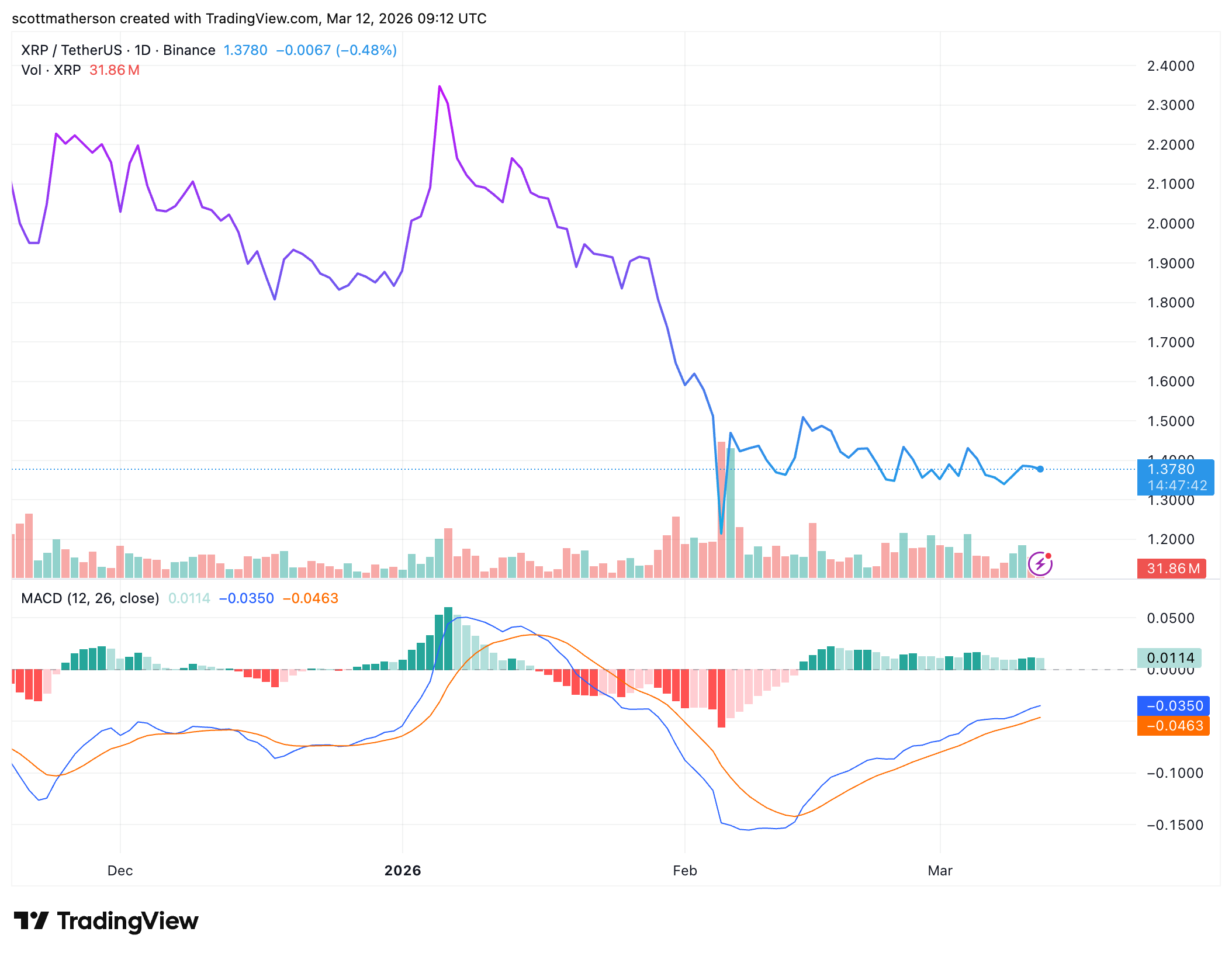Click the -0.1500 MACD scale label
Screen dimensions: 1232x956
1174,825
